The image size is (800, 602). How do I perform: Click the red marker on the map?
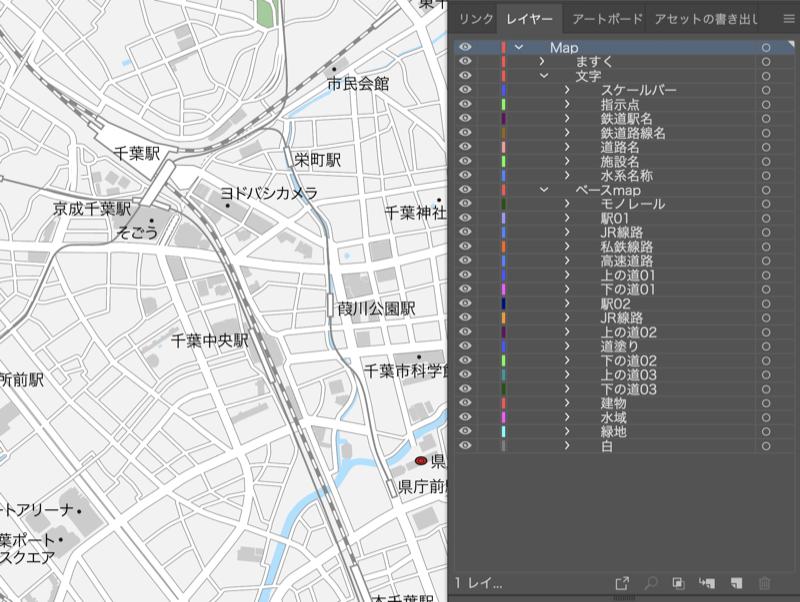[421, 461]
